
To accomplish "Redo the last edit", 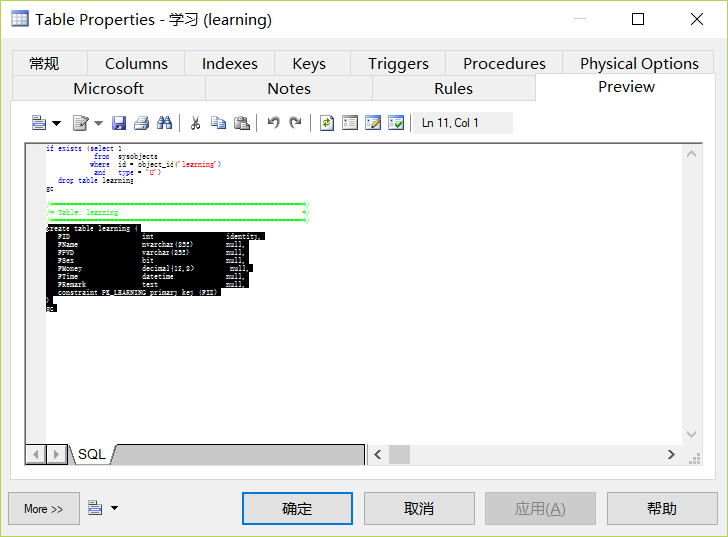I will click(x=295, y=123).
